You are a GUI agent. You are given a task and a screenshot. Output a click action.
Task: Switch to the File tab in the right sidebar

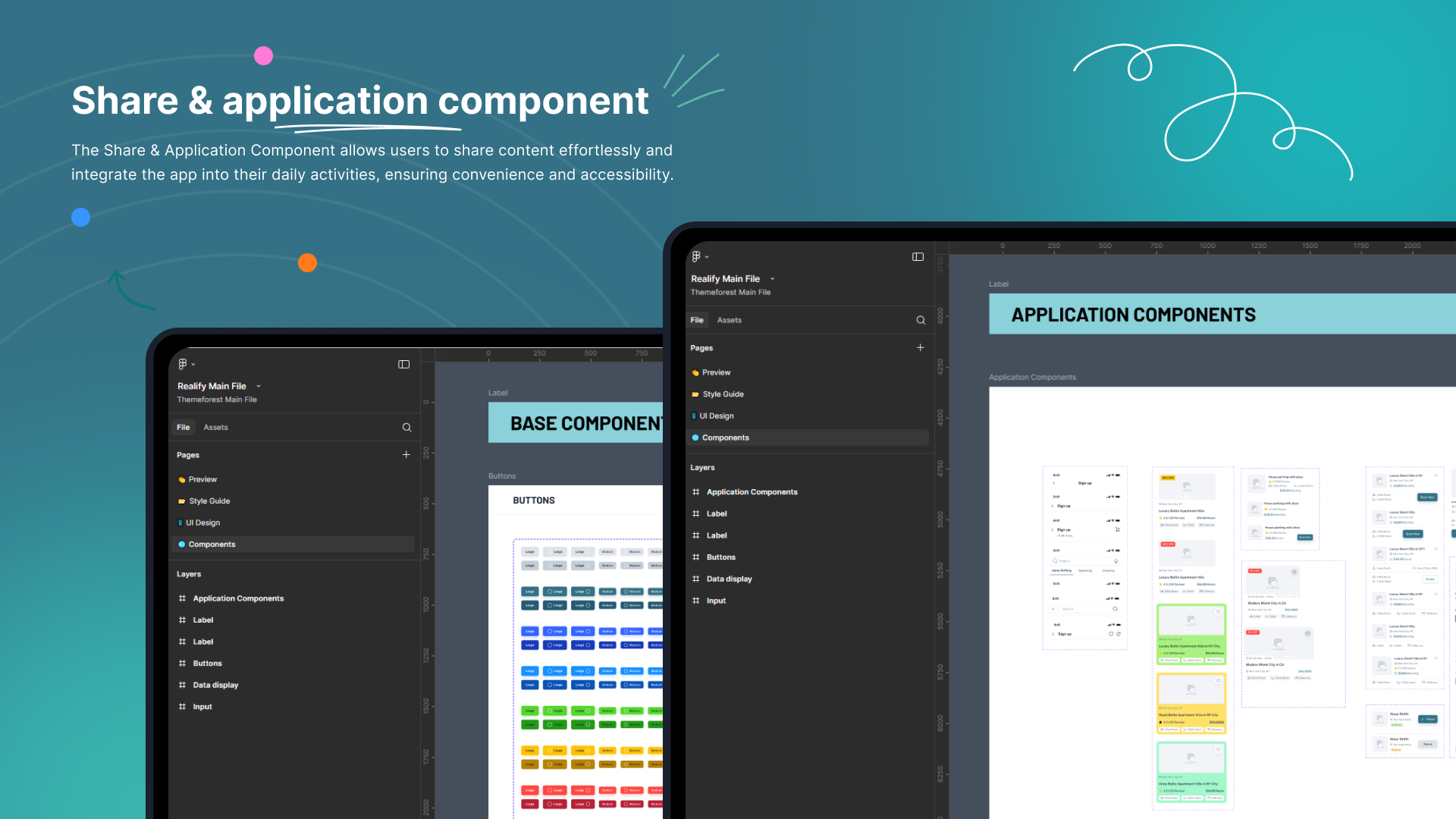pos(697,320)
